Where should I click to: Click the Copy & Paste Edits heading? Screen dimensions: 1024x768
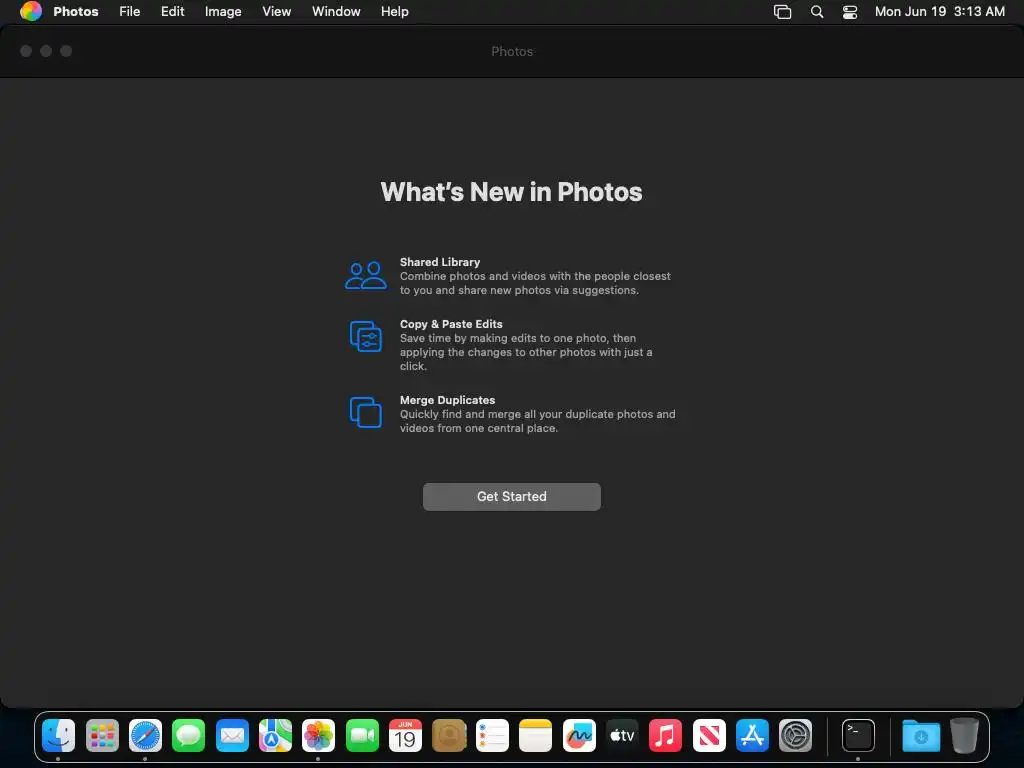(451, 324)
